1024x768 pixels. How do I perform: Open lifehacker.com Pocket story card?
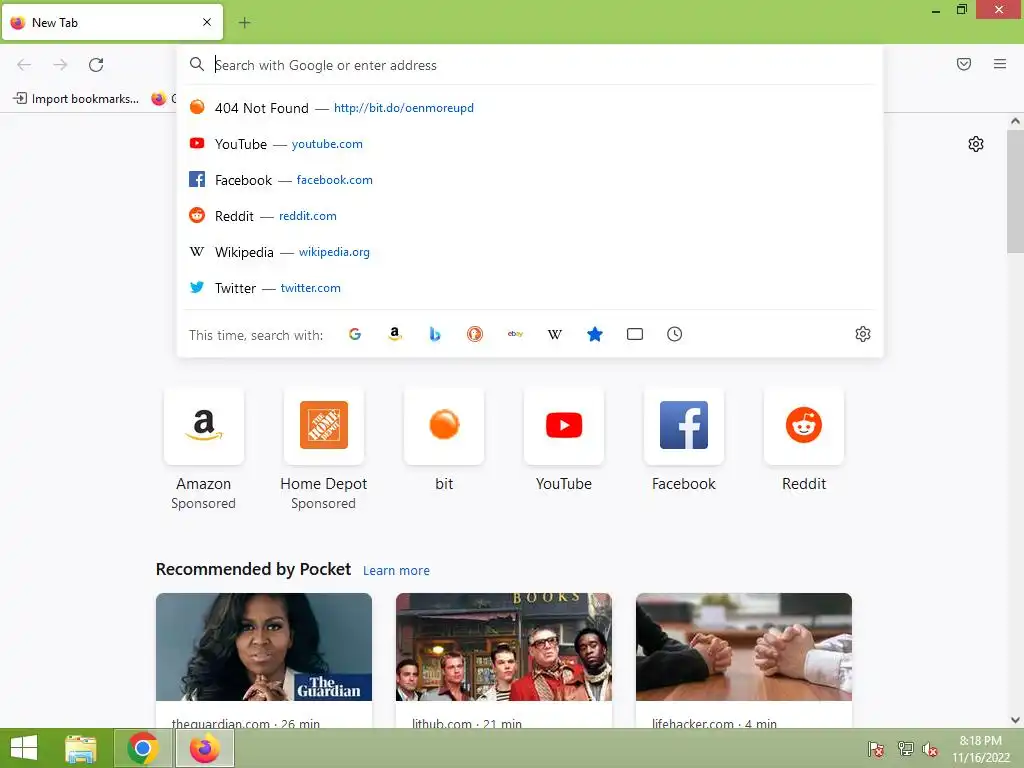click(x=744, y=660)
